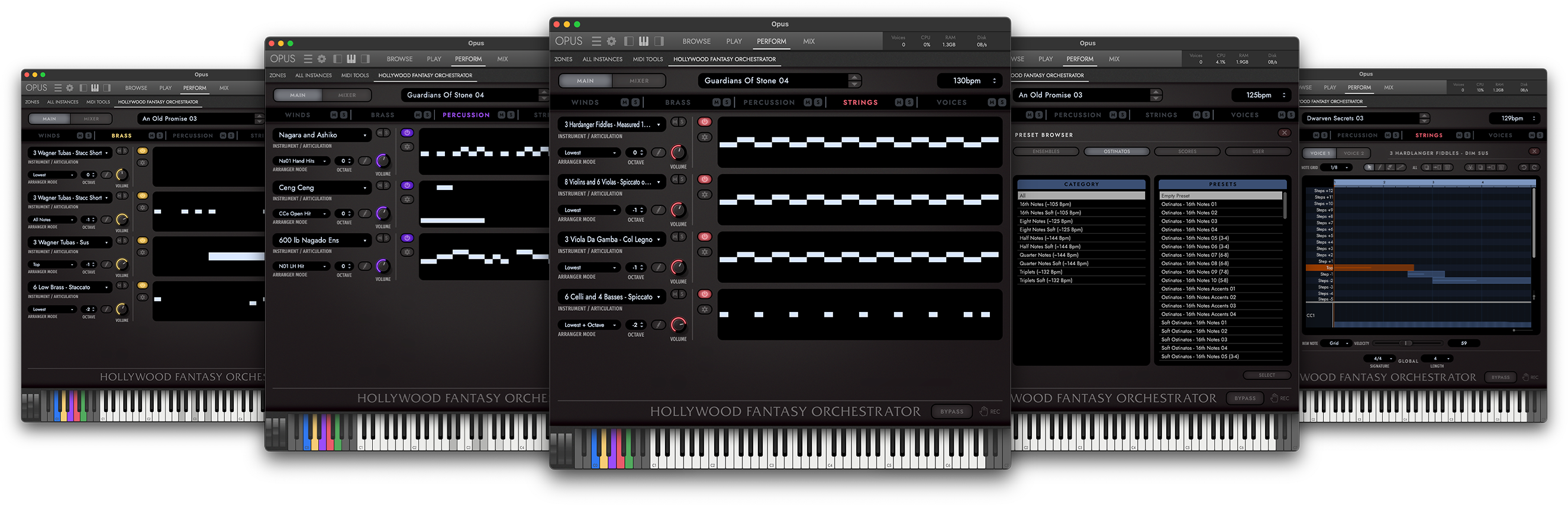Toggle yellow power for first 3 Wagner Tubas row

click(143, 150)
